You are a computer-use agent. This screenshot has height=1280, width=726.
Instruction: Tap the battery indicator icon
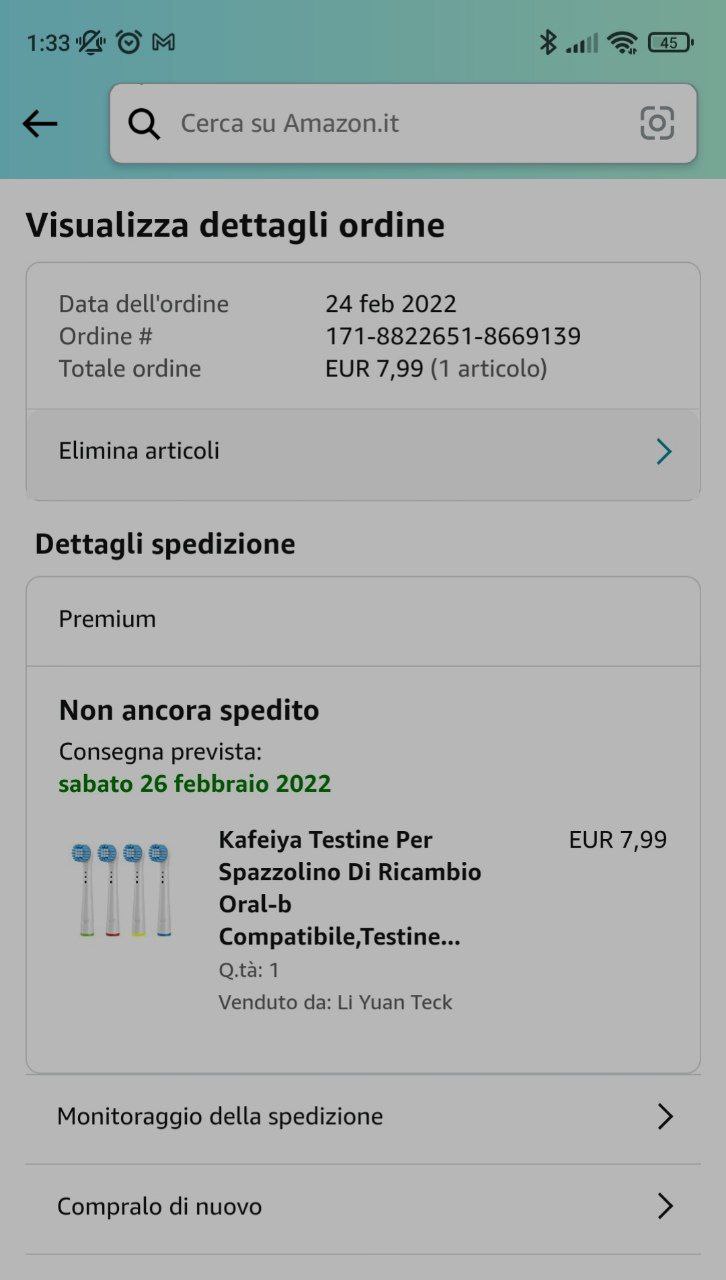[669, 42]
